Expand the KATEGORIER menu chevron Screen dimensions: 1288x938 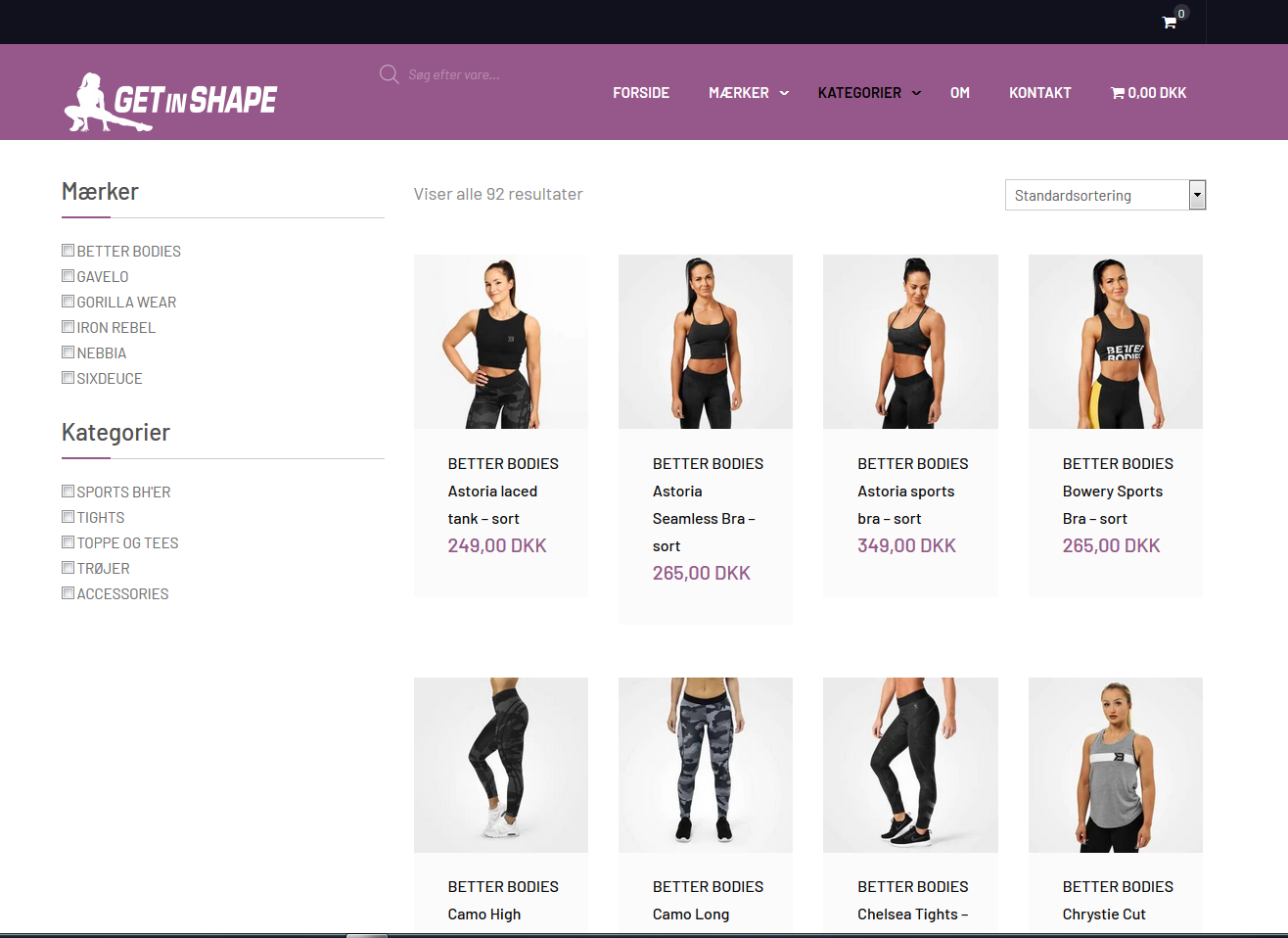coord(916,93)
